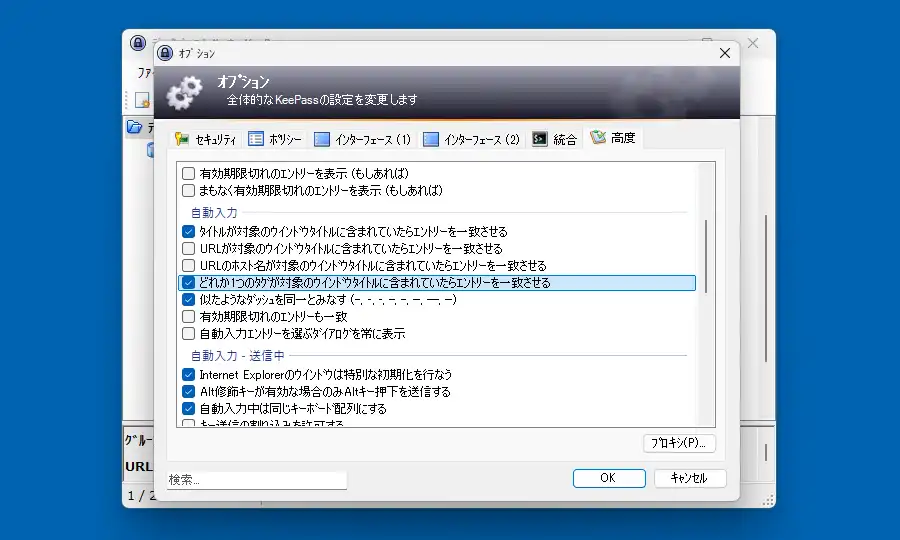Enable まもなく有効期限切れのエントリーを表示 checkbox
Image resolution: width=900 pixels, height=540 pixels.
(188, 191)
